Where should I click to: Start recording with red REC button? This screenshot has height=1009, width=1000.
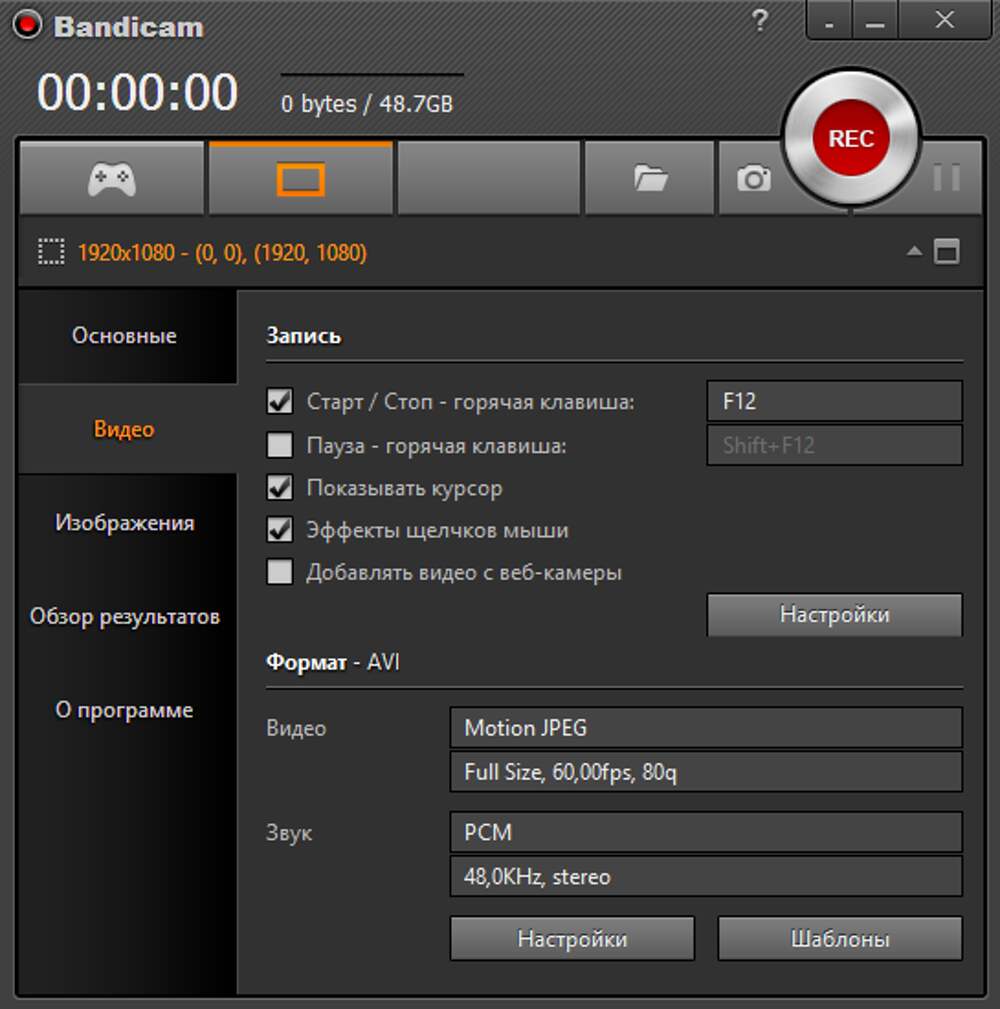click(x=850, y=139)
